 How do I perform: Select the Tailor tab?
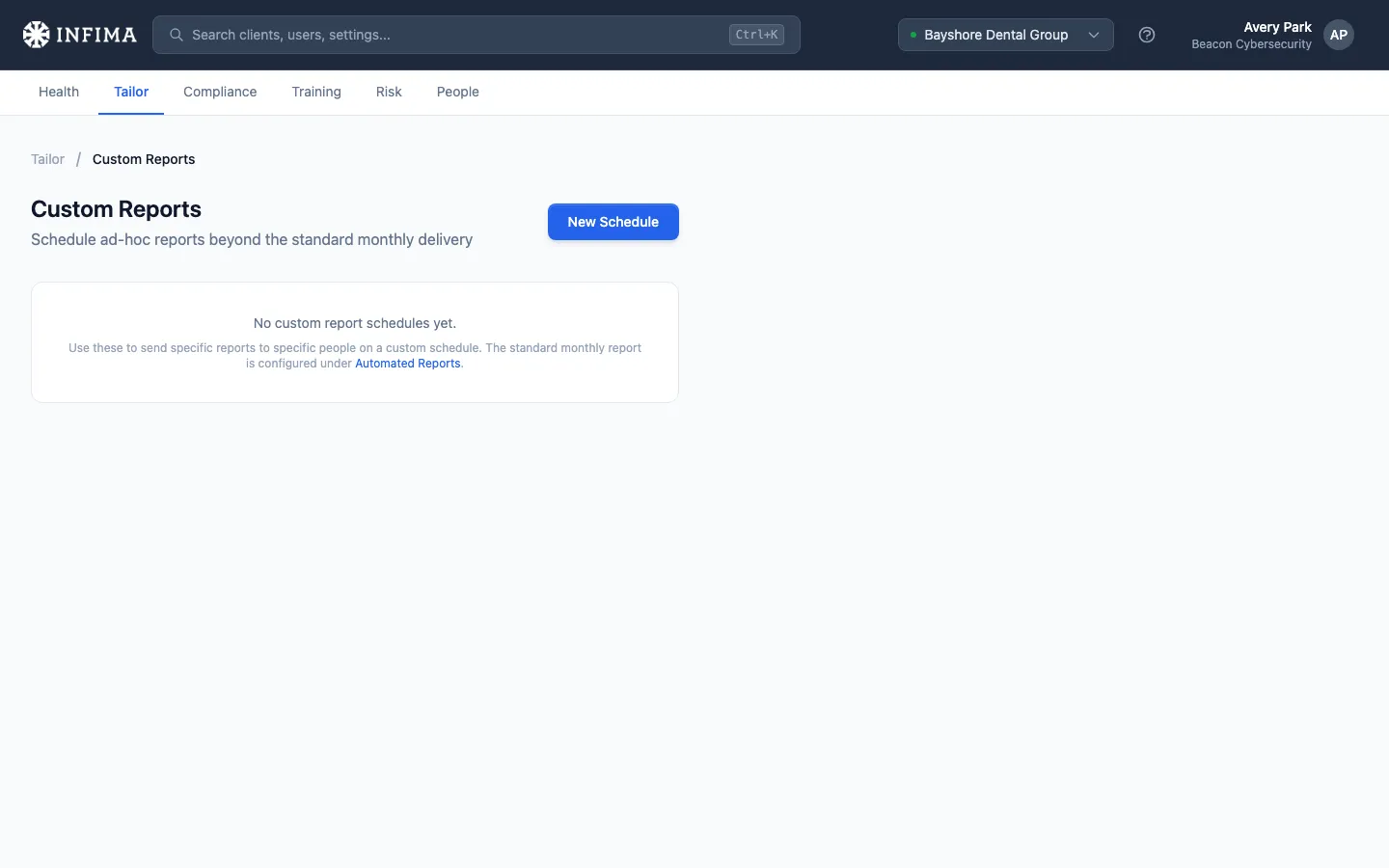131,92
